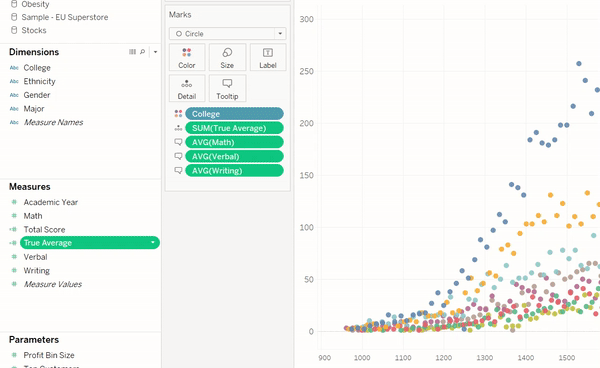This screenshot has height=368, width=600.
Task: Click the detail icon beside SUM(True Average)
Action: click(x=178, y=128)
